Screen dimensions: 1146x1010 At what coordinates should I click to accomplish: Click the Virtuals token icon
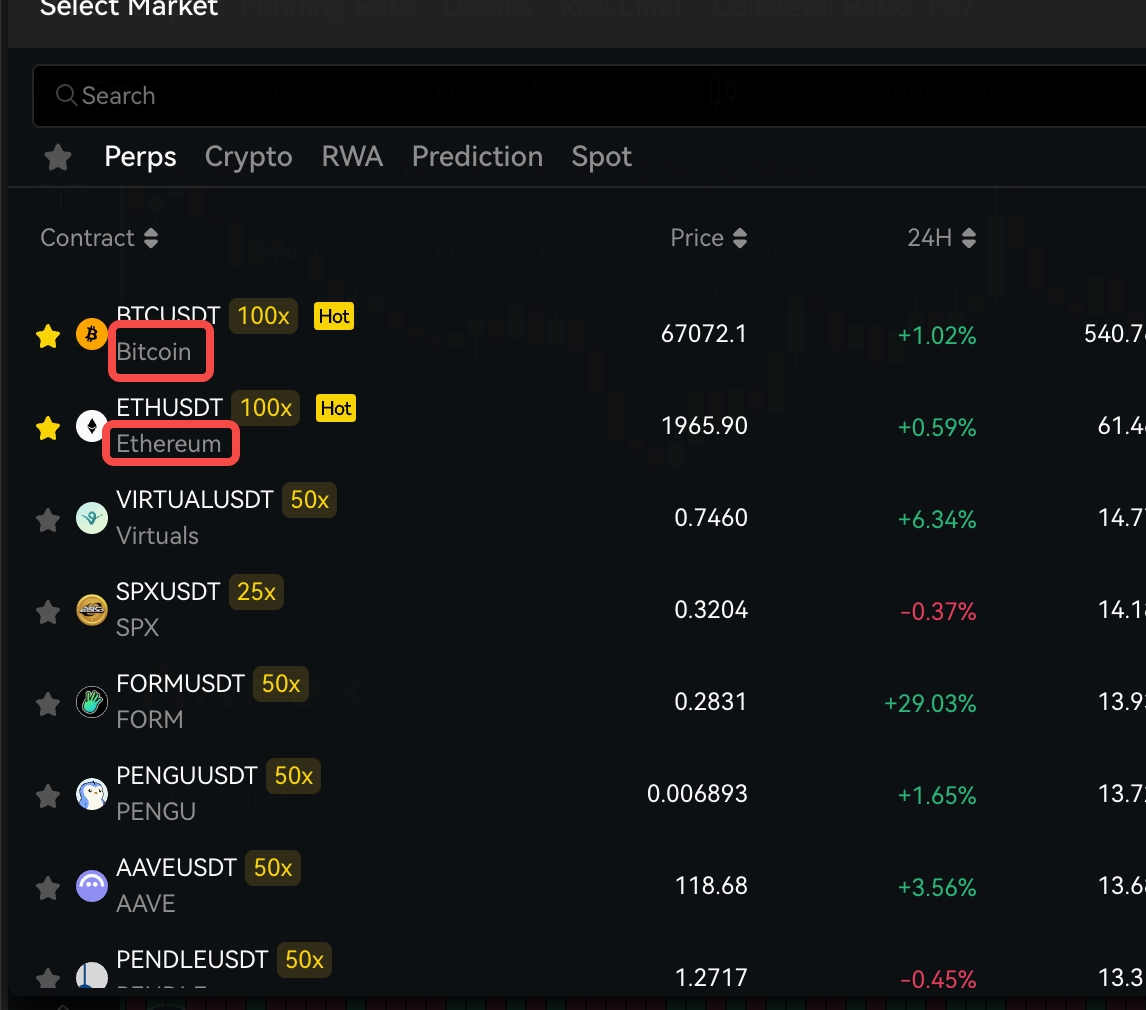coord(92,518)
